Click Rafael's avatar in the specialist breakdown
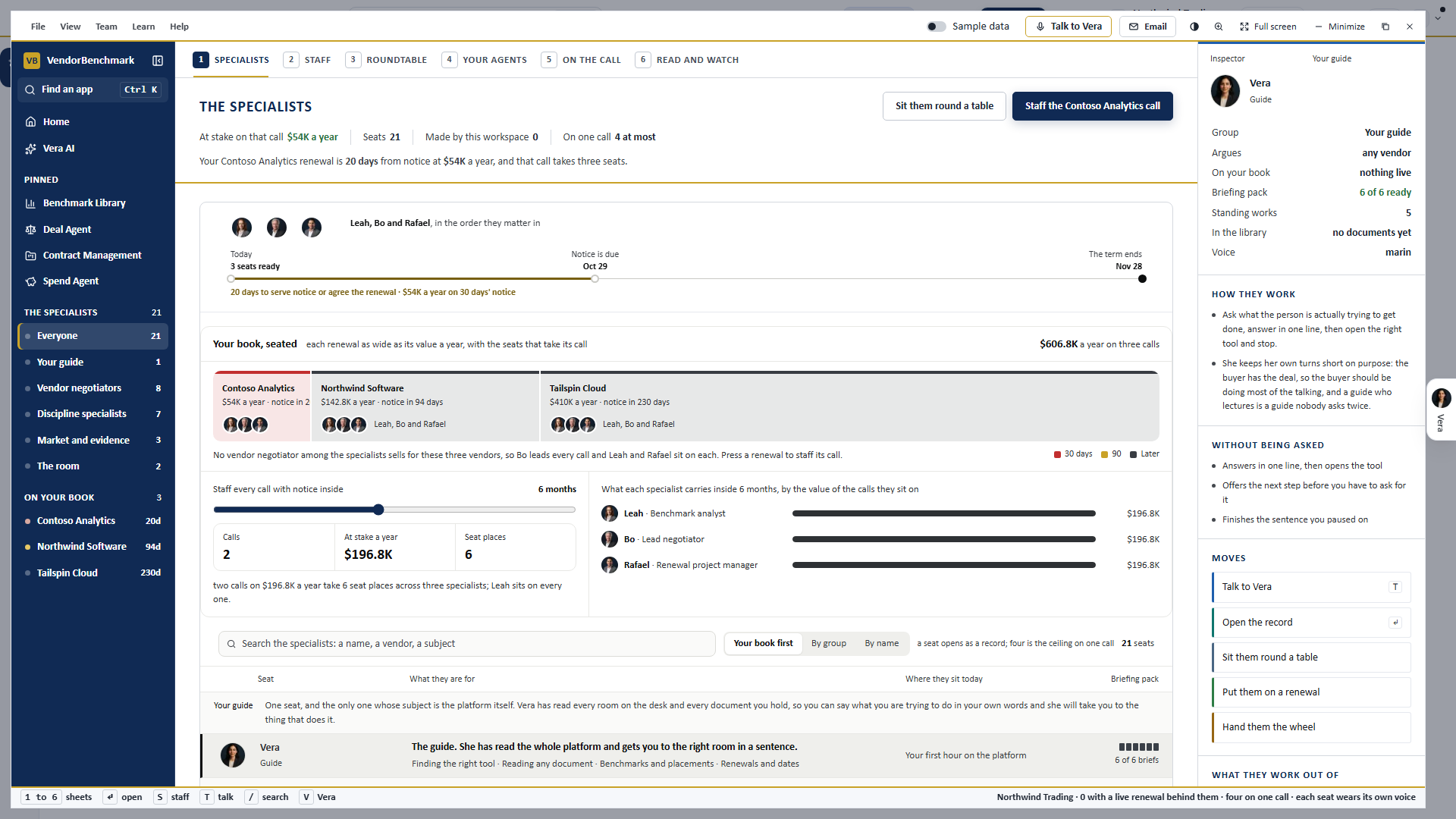 point(610,565)
